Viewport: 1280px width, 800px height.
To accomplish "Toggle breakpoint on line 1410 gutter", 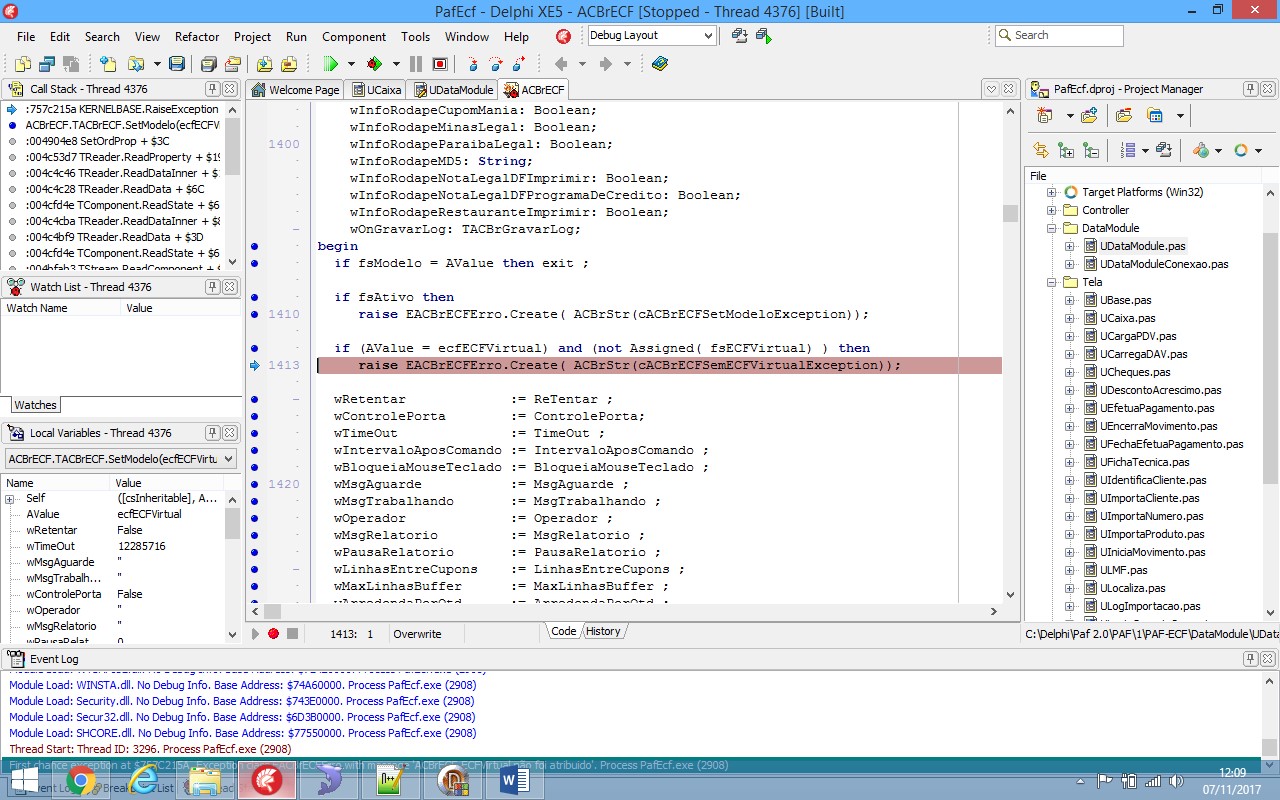I will 254,314.
